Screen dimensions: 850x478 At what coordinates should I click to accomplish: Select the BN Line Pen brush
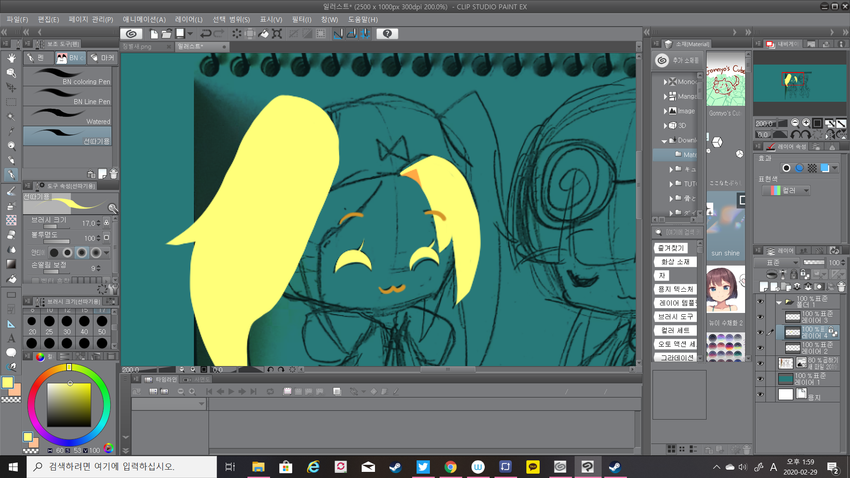point(67,96)
